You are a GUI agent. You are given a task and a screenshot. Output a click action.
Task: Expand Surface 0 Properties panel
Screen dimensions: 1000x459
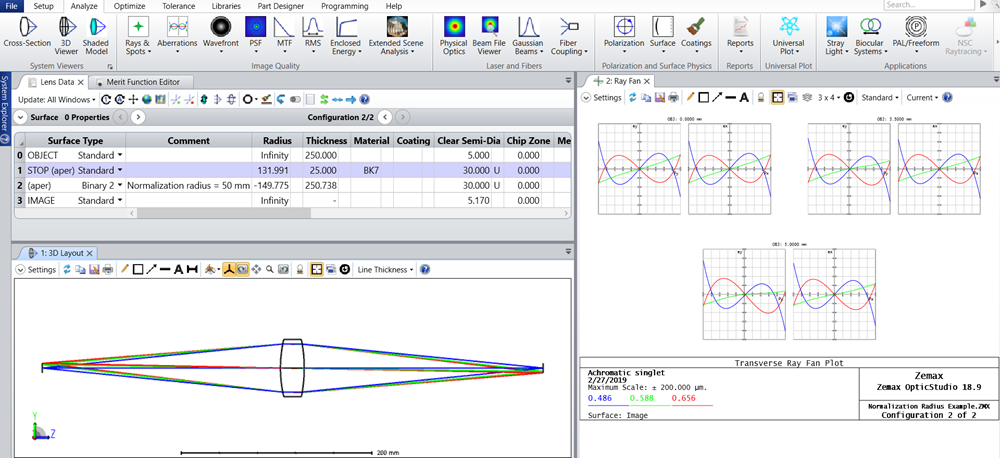tap(20, 117)
